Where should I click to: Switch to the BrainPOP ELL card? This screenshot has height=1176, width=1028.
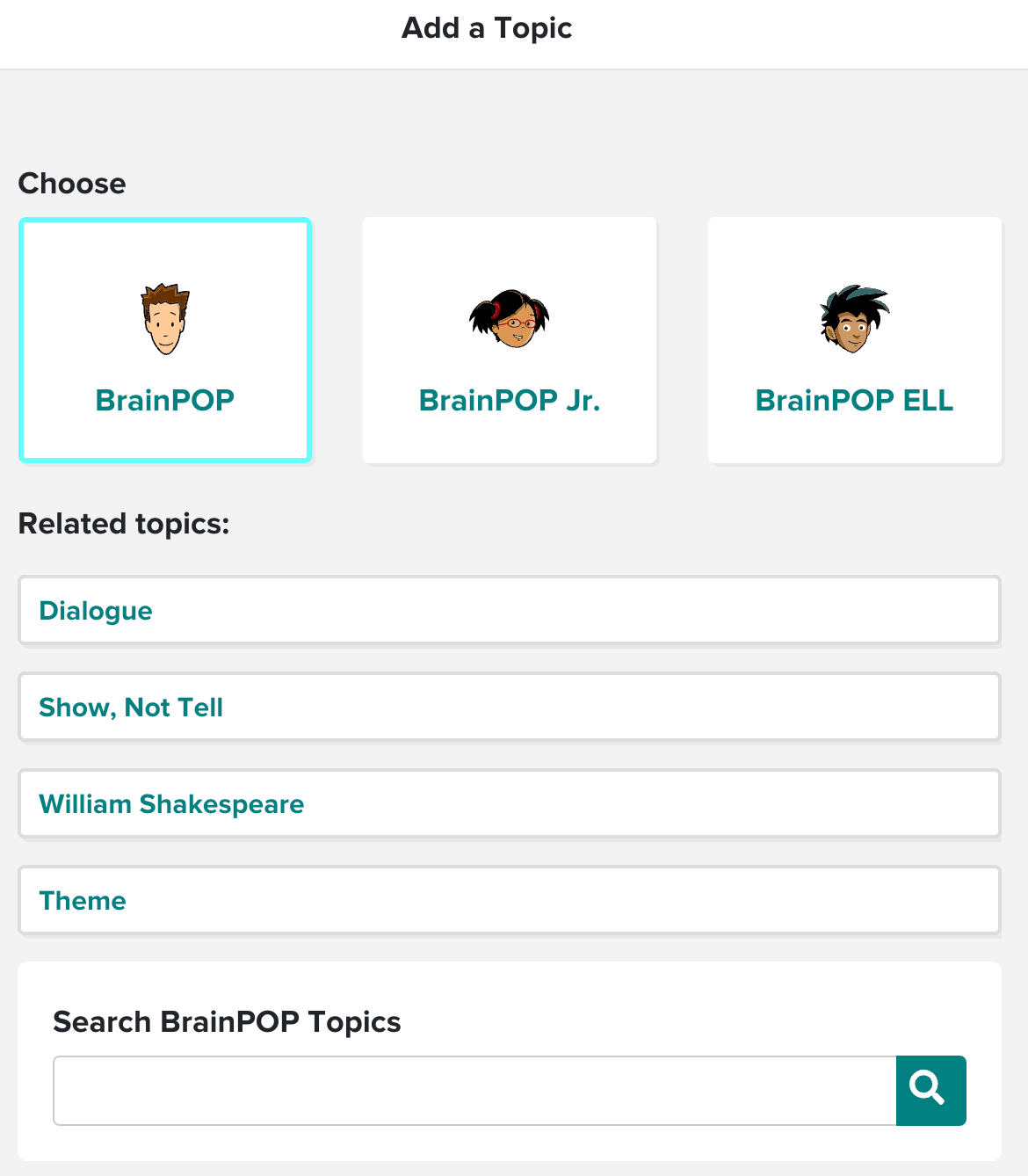[x=855, y=340]
